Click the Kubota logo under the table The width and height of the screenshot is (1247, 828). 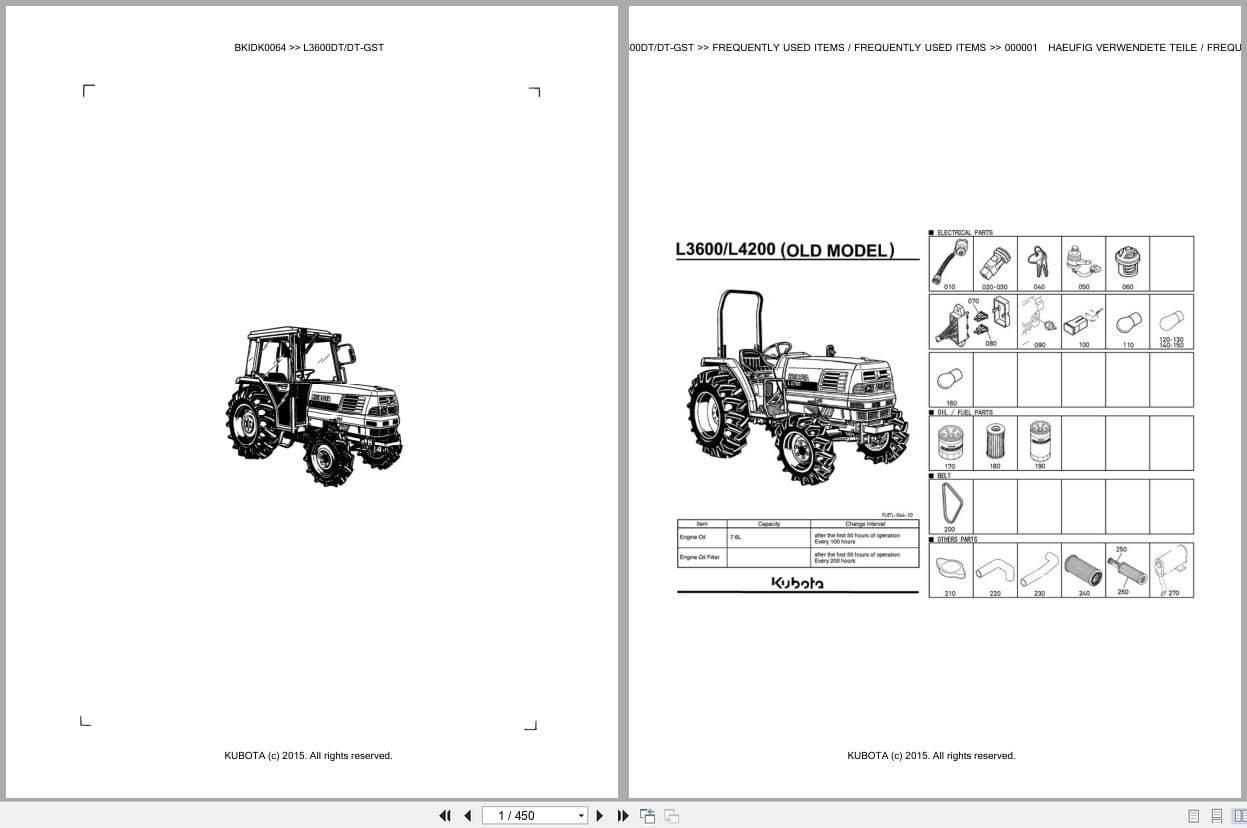(x=797, y=583)
